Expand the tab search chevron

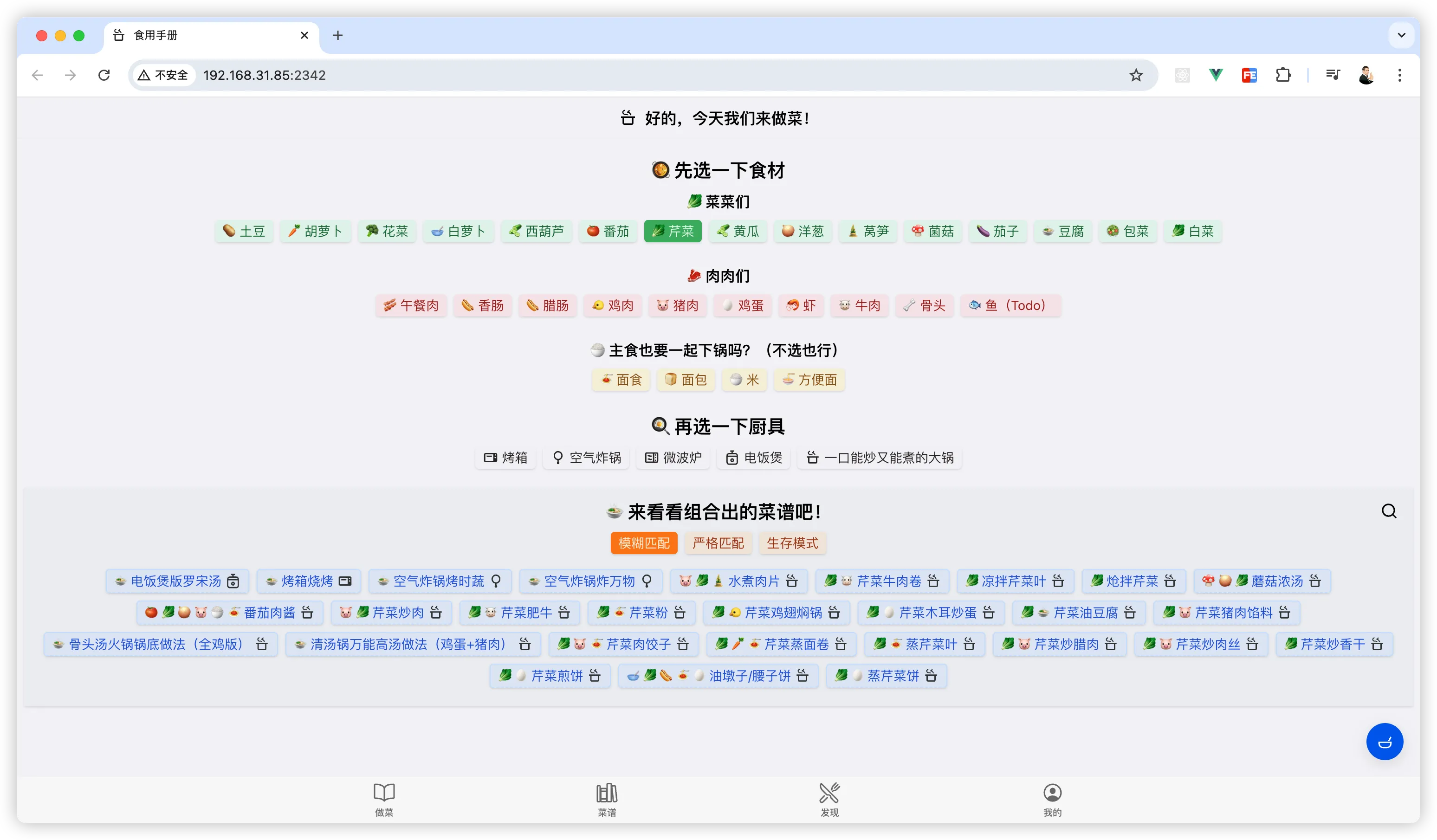click(1401, 35)
